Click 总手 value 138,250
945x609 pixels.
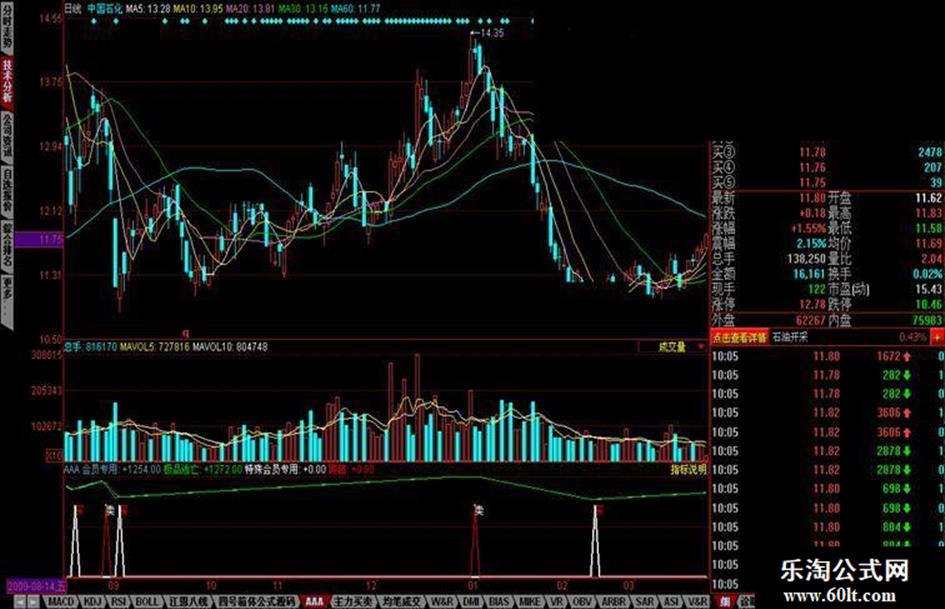[806, 259]
